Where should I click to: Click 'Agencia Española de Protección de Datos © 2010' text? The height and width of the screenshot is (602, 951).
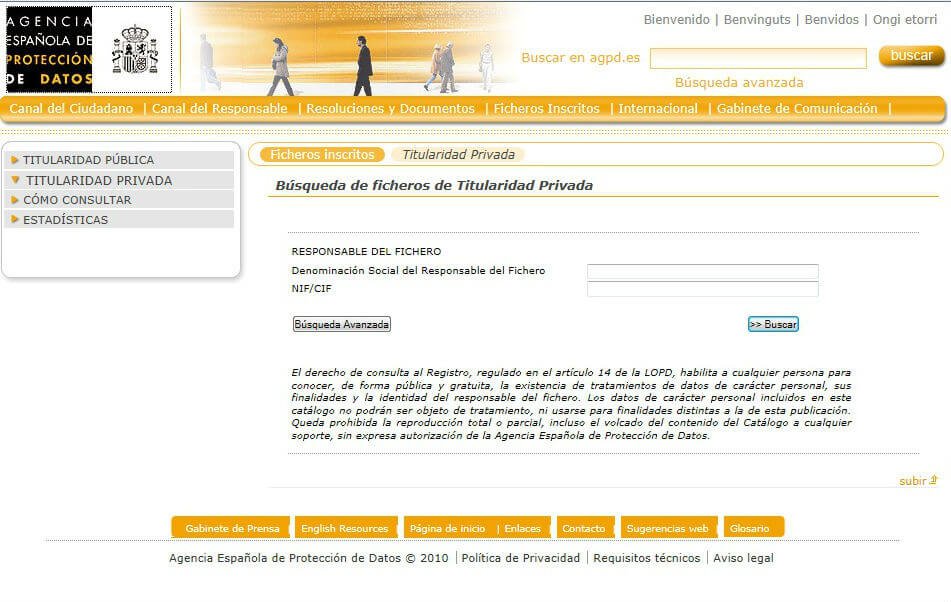coord(309,558)
